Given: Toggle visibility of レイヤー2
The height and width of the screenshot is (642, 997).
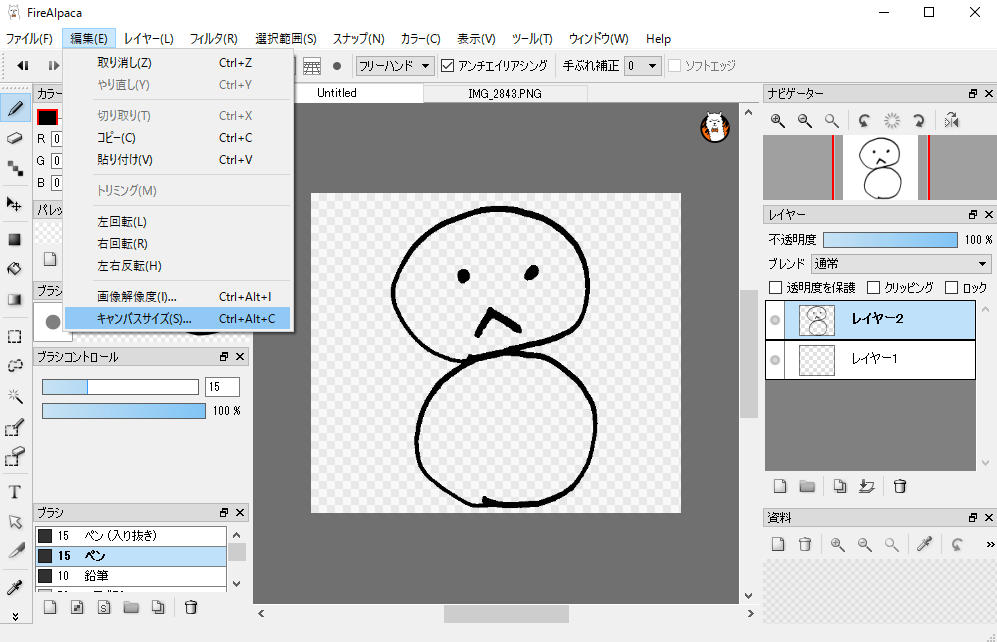Looking at the screenshot, I should point(774,320).
